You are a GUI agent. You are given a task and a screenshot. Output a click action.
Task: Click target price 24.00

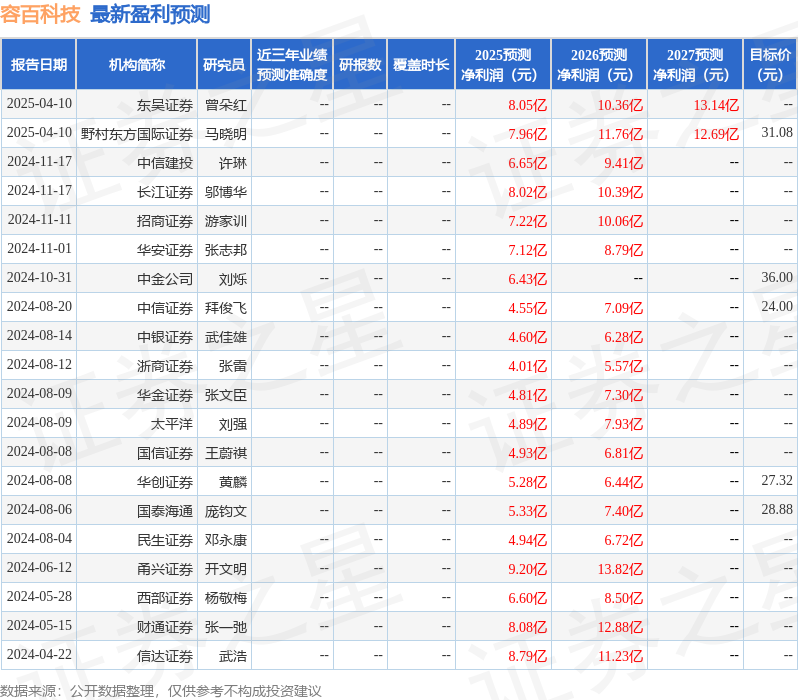click(777, 306)
